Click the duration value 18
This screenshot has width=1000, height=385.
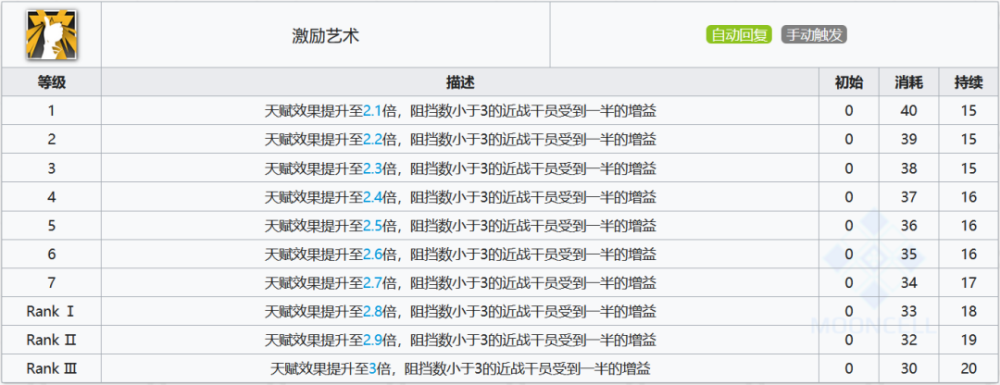pyautogui.click(x=969, y=311)
